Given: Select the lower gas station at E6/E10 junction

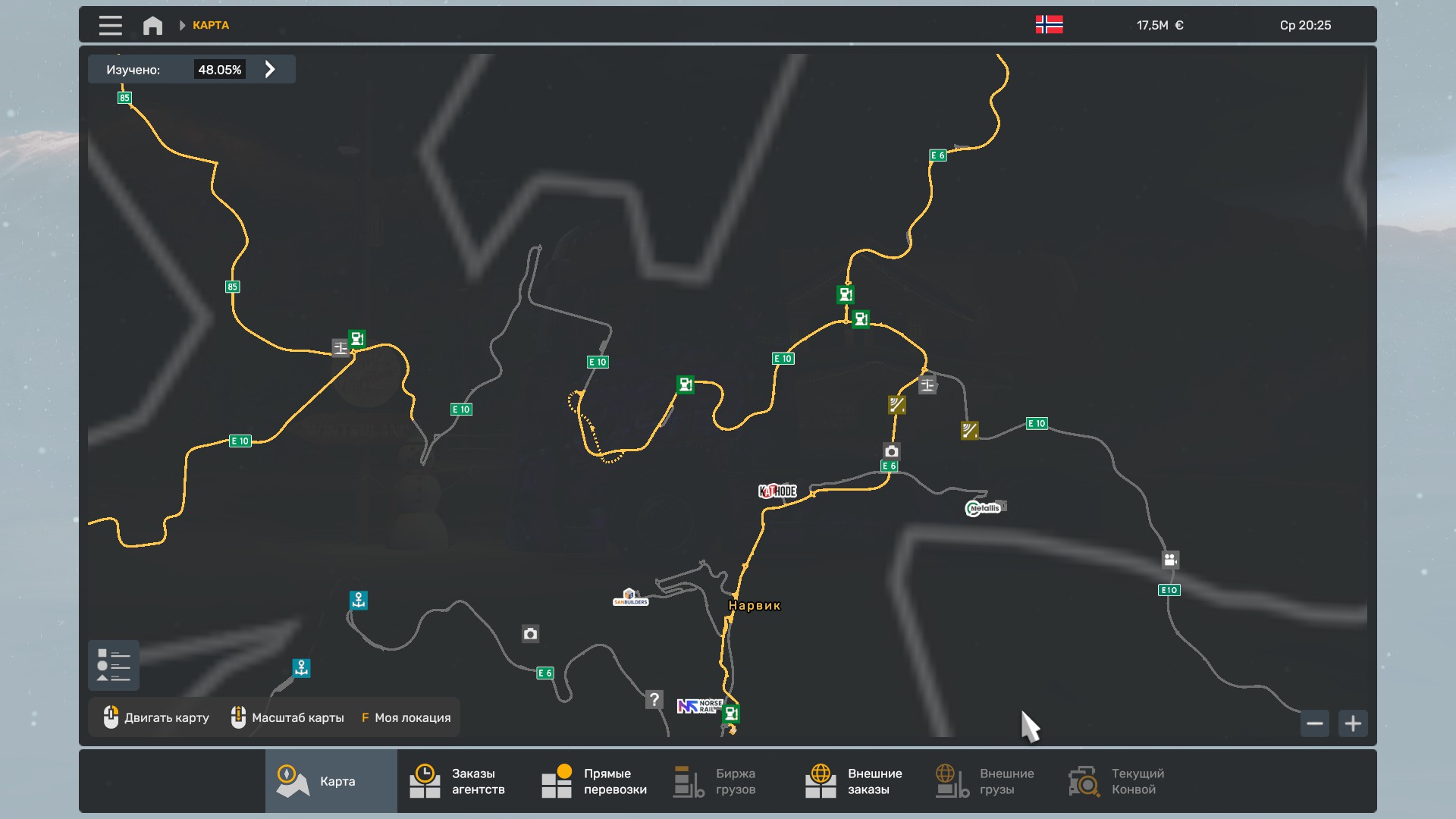Looking at the screenshot, I should click(x=861, y=319).
